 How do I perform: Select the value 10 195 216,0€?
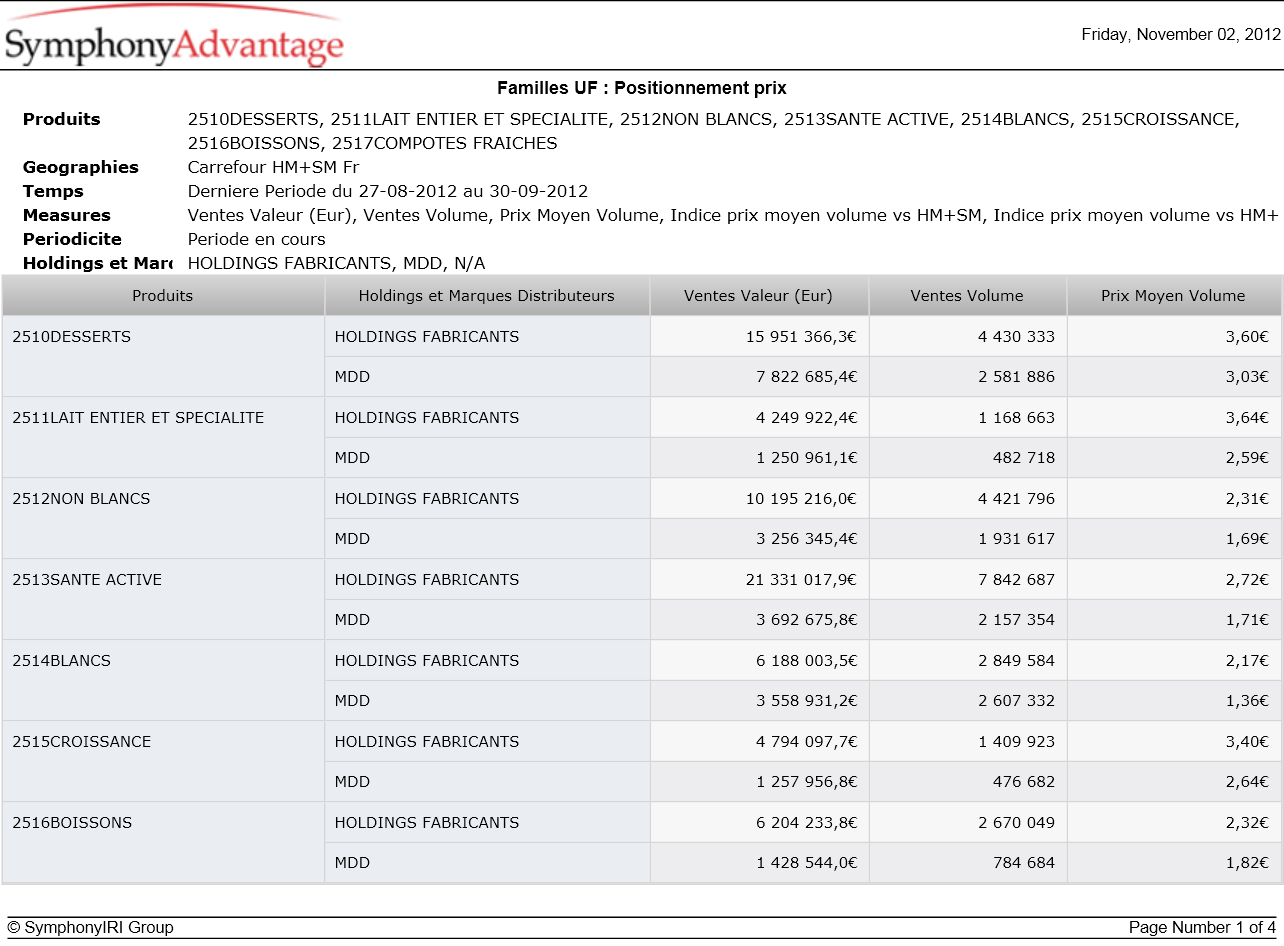click(801, 499)
